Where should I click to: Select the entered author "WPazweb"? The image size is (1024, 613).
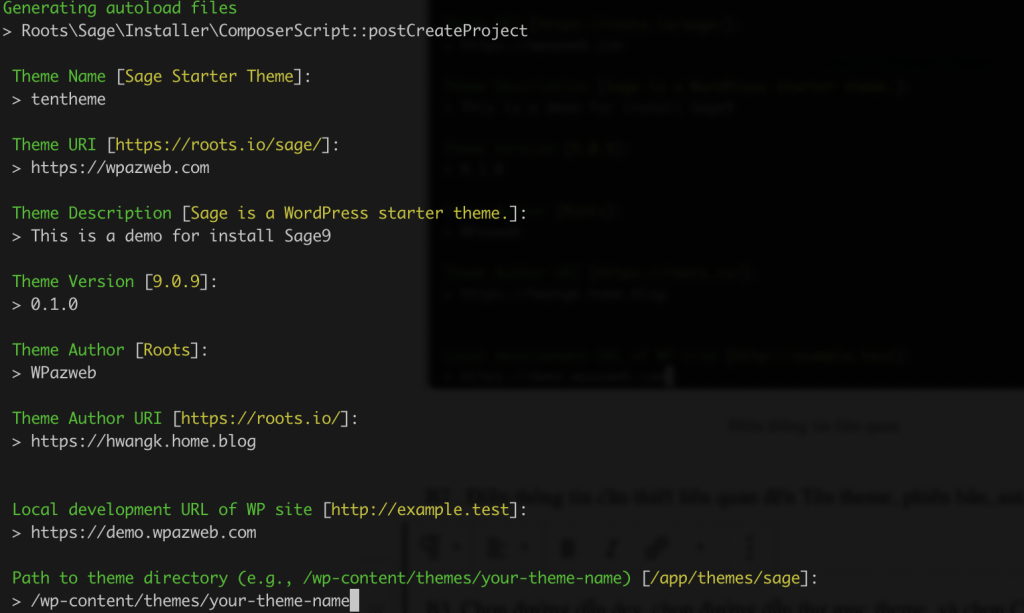63,373
